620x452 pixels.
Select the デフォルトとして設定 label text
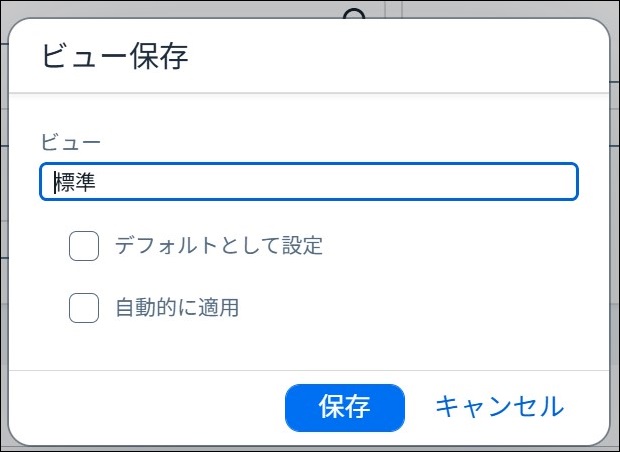219,246
